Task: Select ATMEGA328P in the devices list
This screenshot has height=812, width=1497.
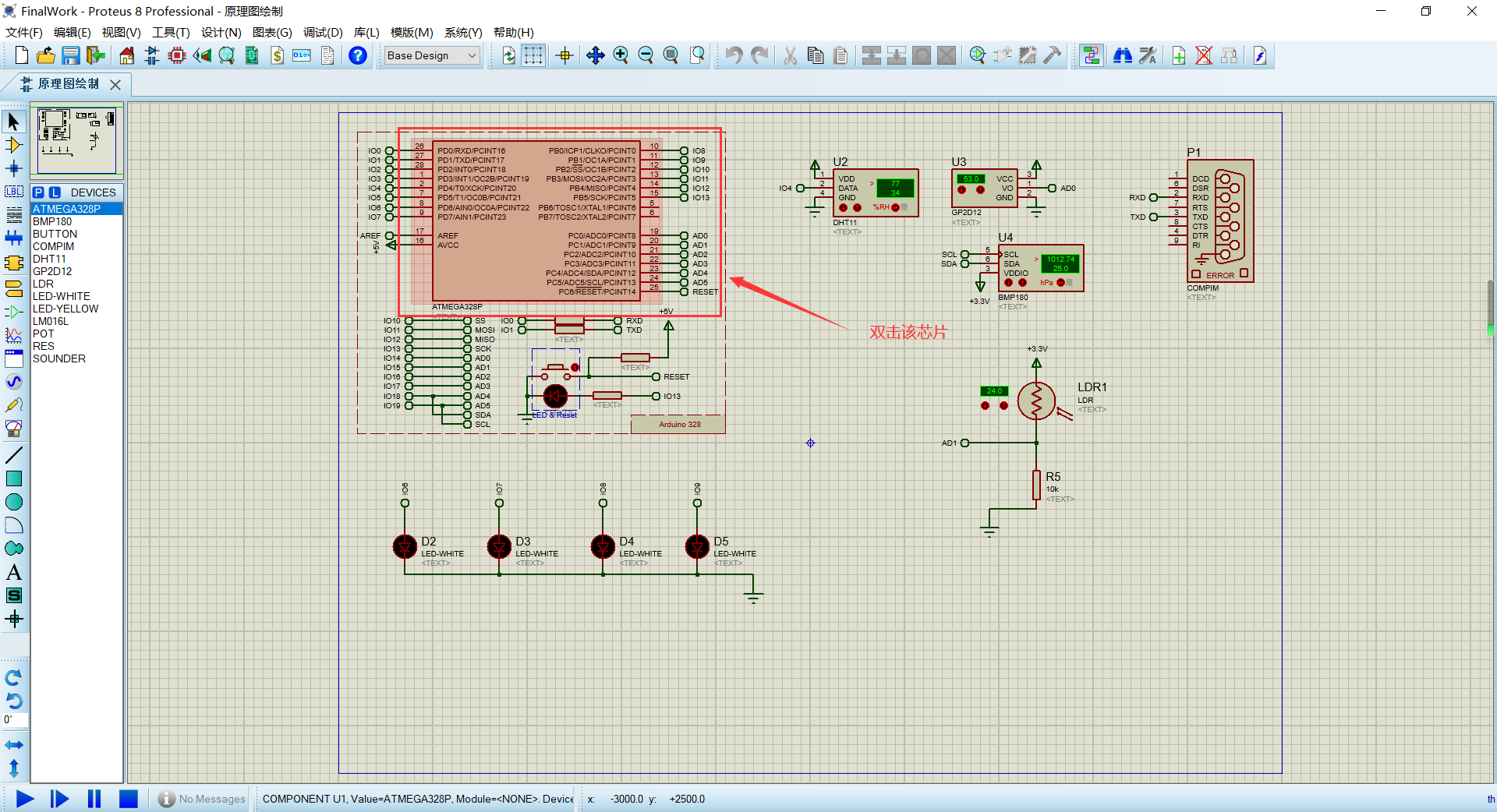Action: coord(76,209)
